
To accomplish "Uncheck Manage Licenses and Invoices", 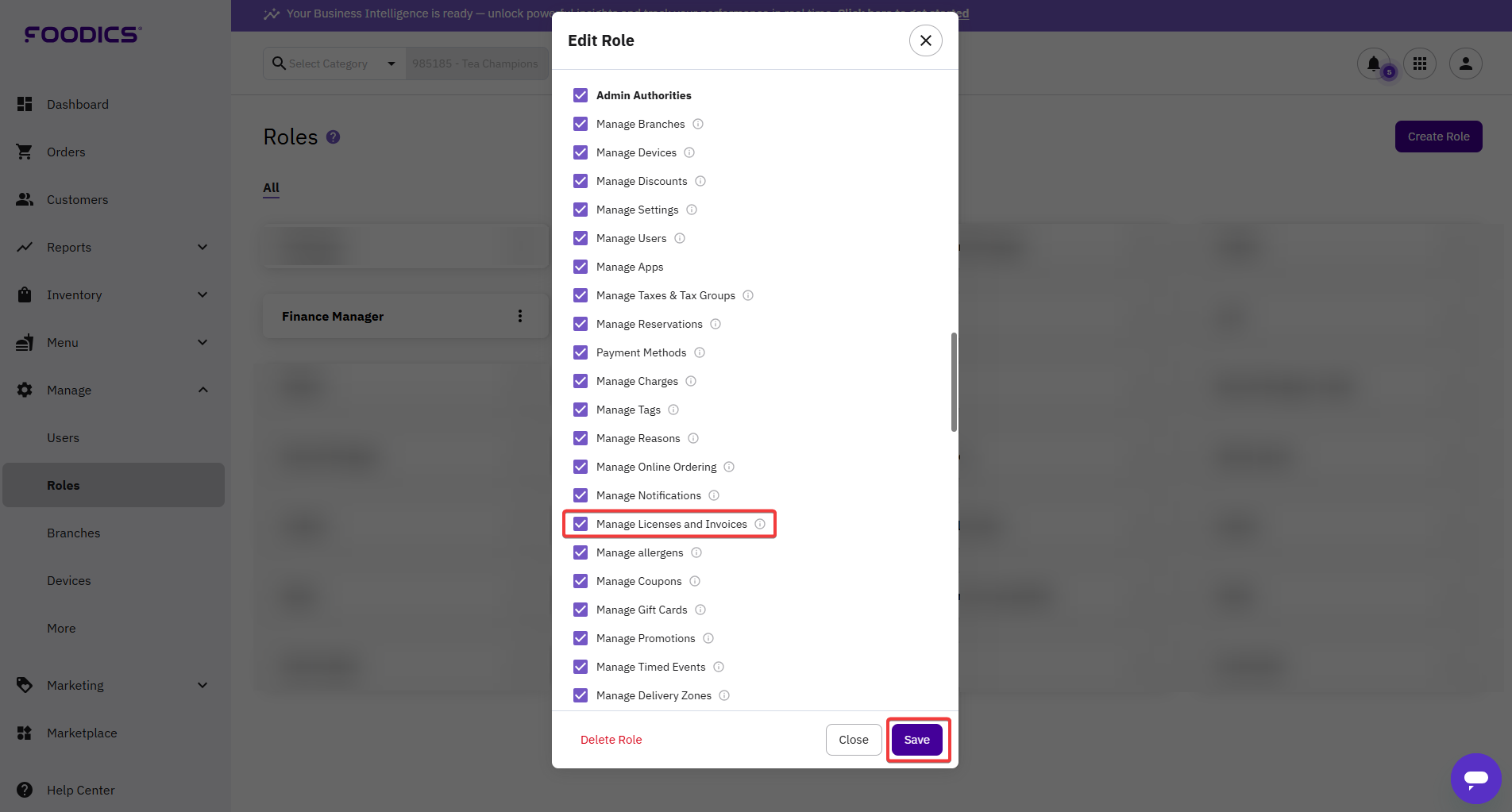I will click(x=580, y=524).
